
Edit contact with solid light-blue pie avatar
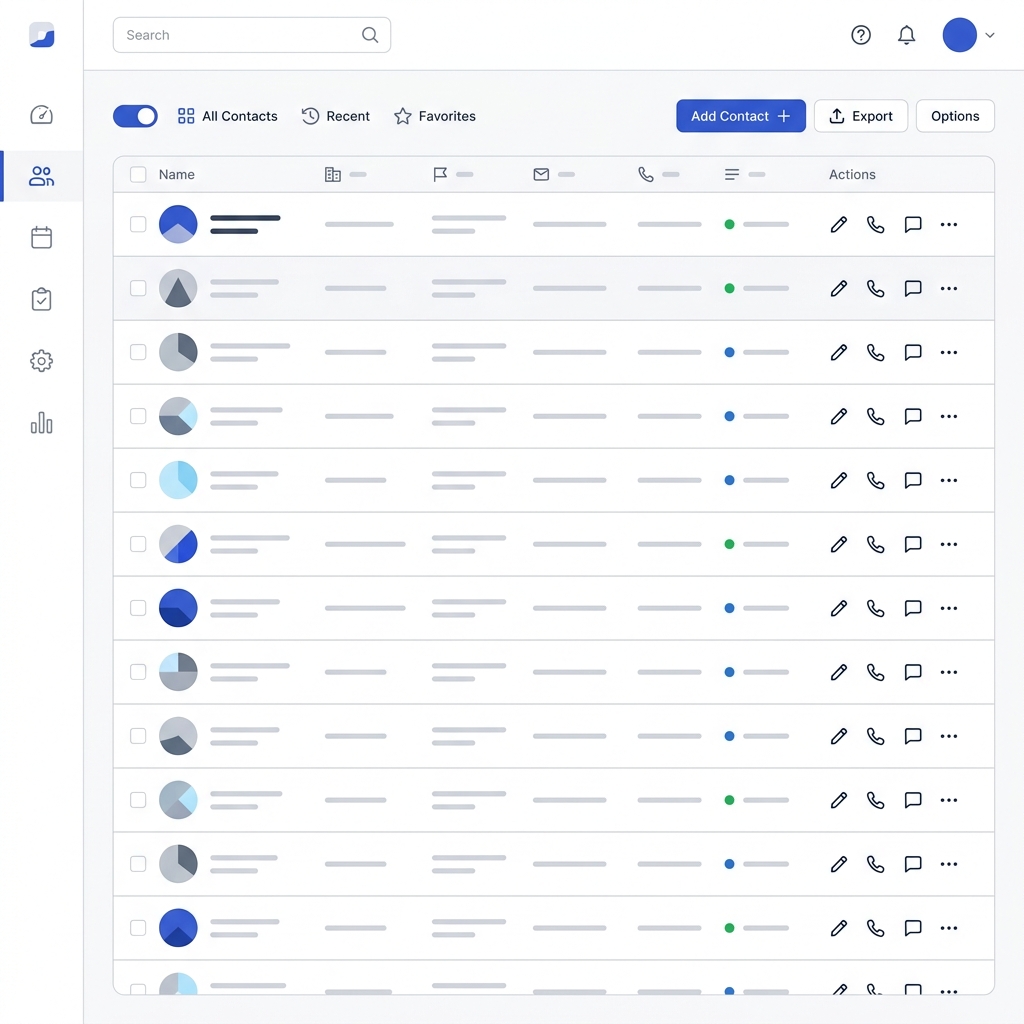(839, 481)
